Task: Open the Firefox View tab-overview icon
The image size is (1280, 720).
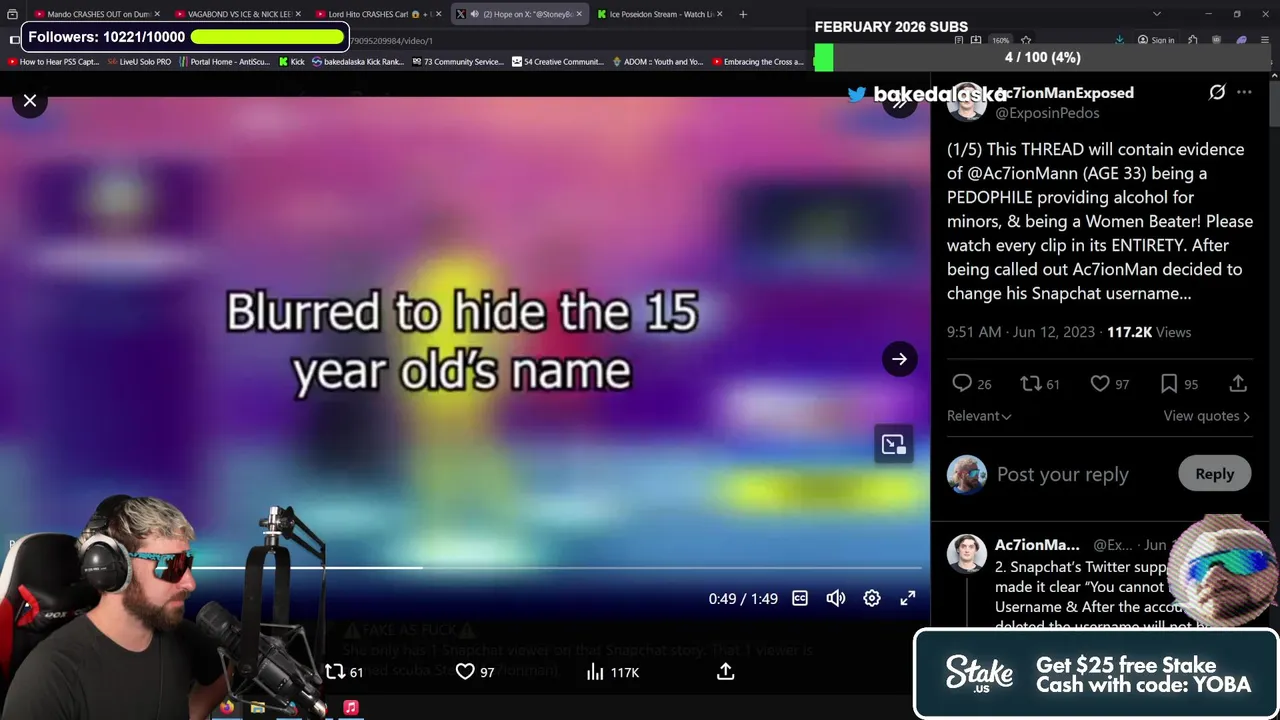Action: [x=13, y=14]
